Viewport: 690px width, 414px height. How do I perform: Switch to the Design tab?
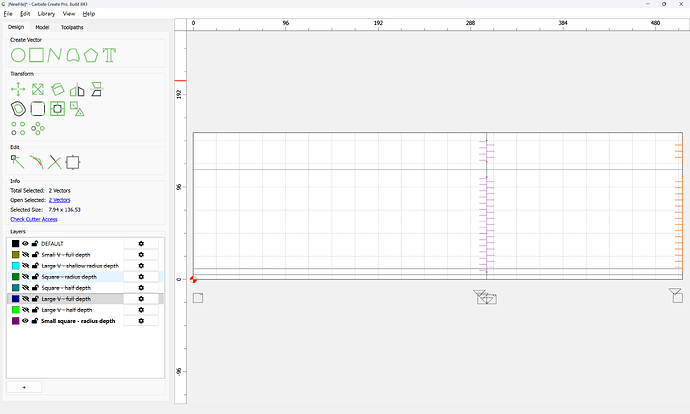[x=16, y=27]
